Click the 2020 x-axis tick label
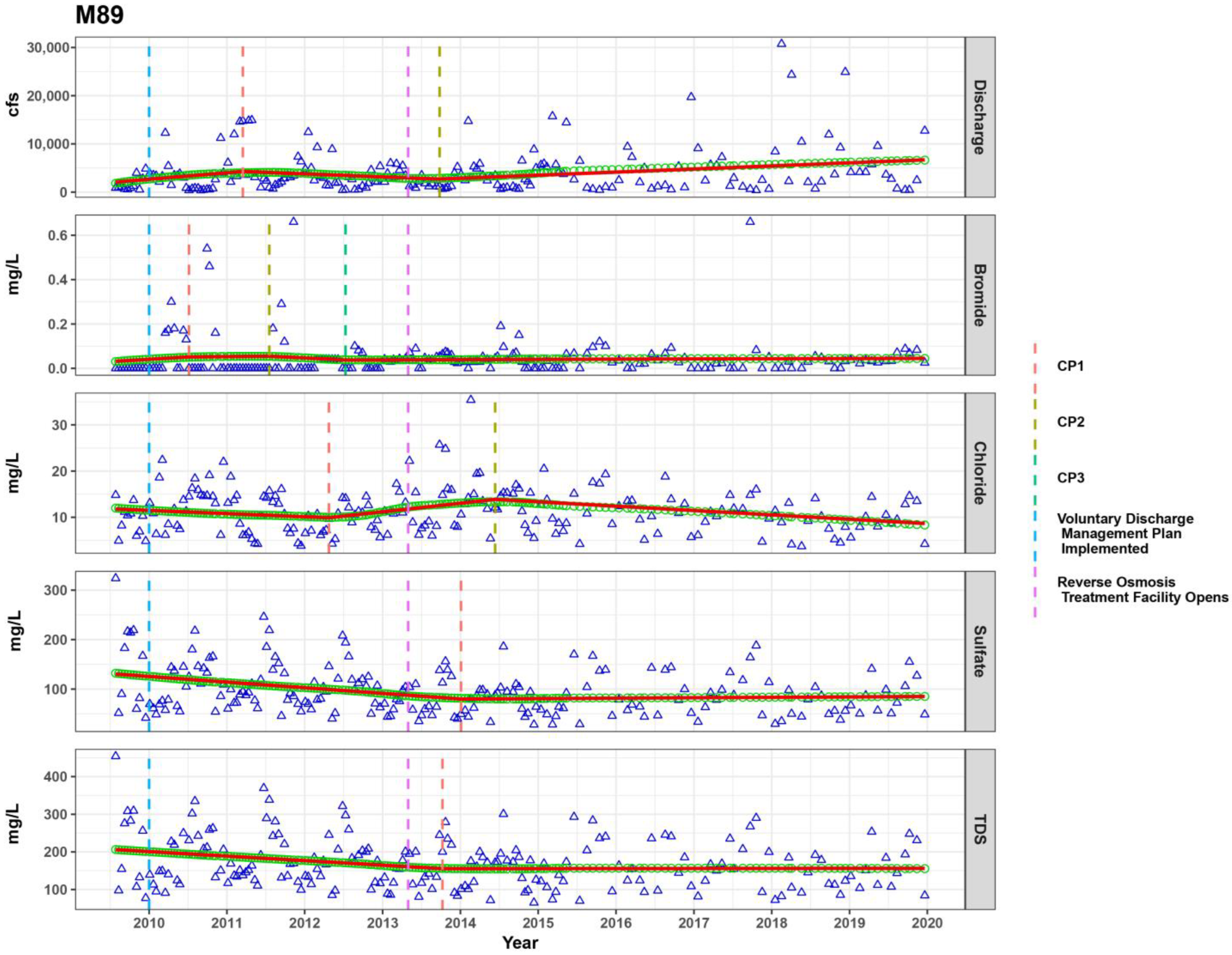Viewport: 1232px width, 955px height. tap(927, 923)
